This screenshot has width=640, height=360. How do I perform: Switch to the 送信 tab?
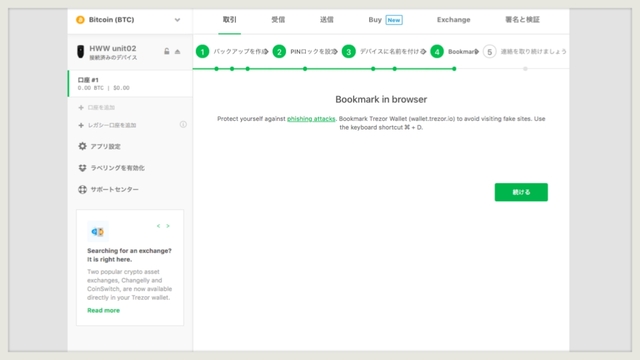coord(327,20)
